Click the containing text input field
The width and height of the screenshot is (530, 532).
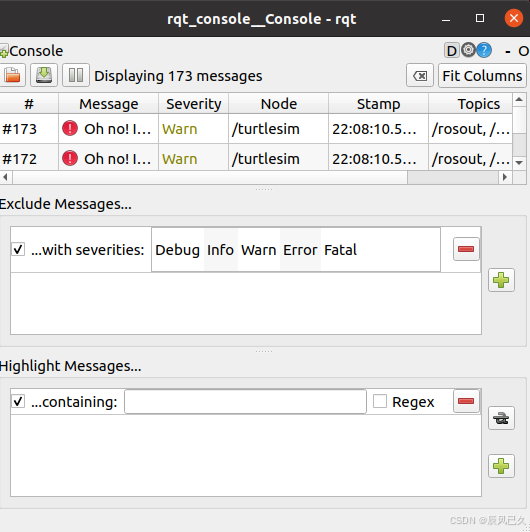(245, 402)
